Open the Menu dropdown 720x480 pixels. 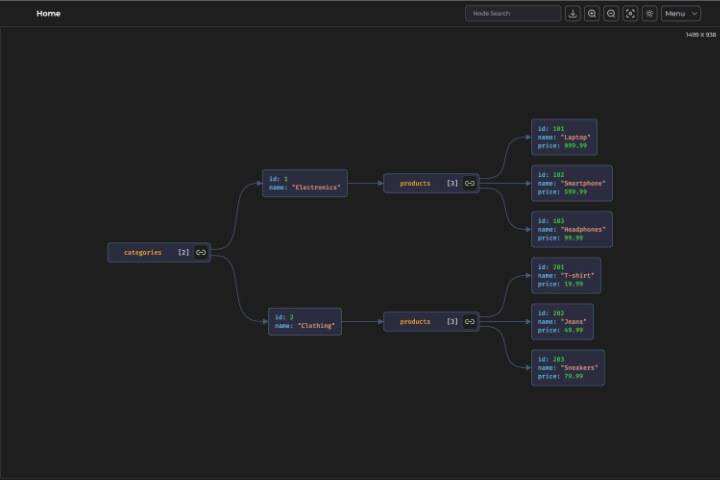pos(680,14)
